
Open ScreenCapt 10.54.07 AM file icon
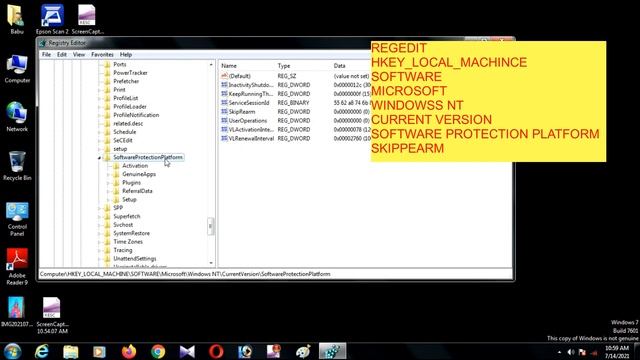click(x=52, y=316)
